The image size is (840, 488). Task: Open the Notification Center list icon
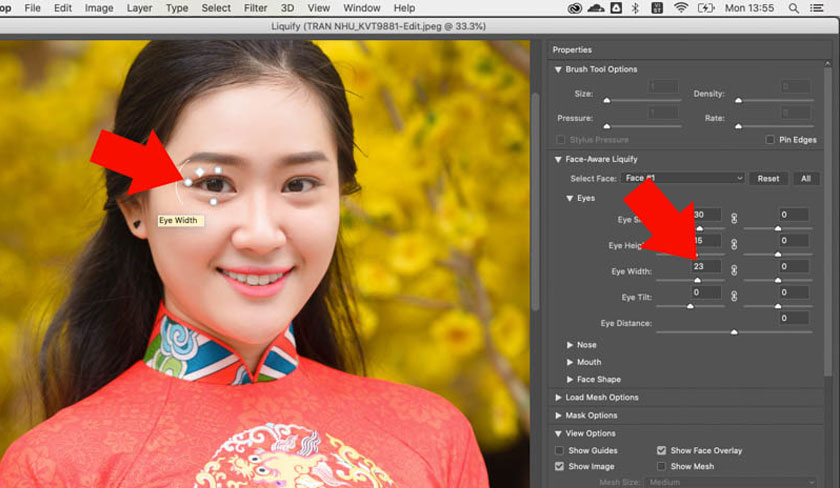click(816, 8)
